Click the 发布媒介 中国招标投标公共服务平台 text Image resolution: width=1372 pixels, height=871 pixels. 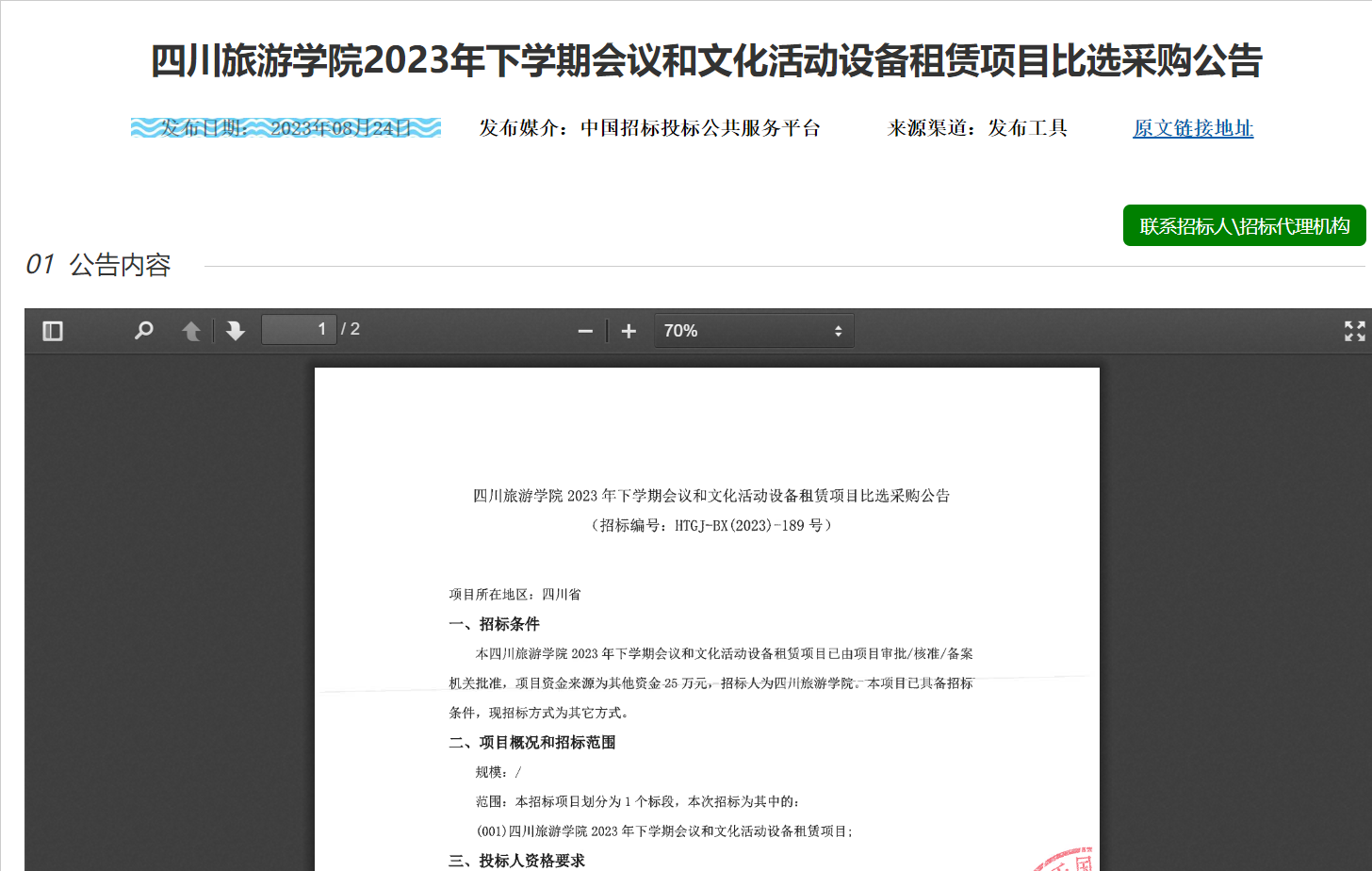(649, 128)
